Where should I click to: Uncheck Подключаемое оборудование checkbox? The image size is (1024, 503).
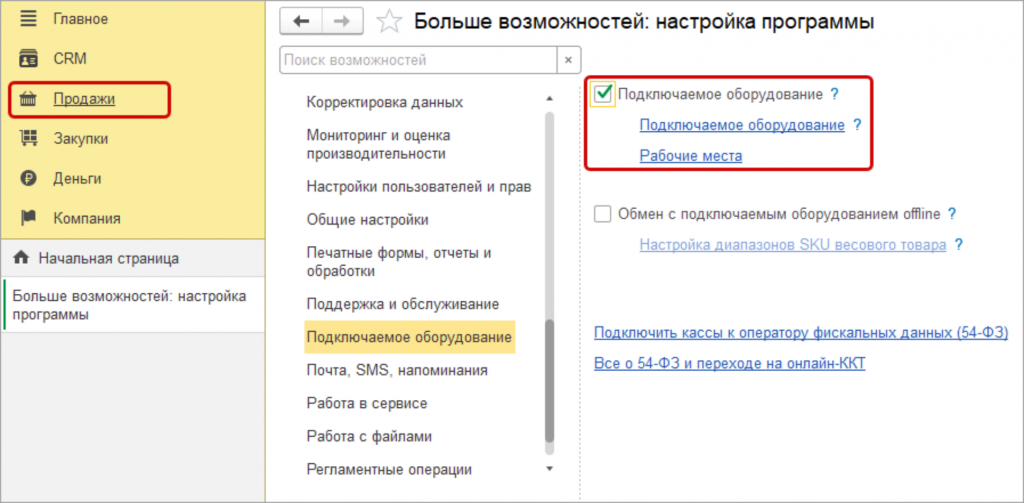tap(603, 94)
